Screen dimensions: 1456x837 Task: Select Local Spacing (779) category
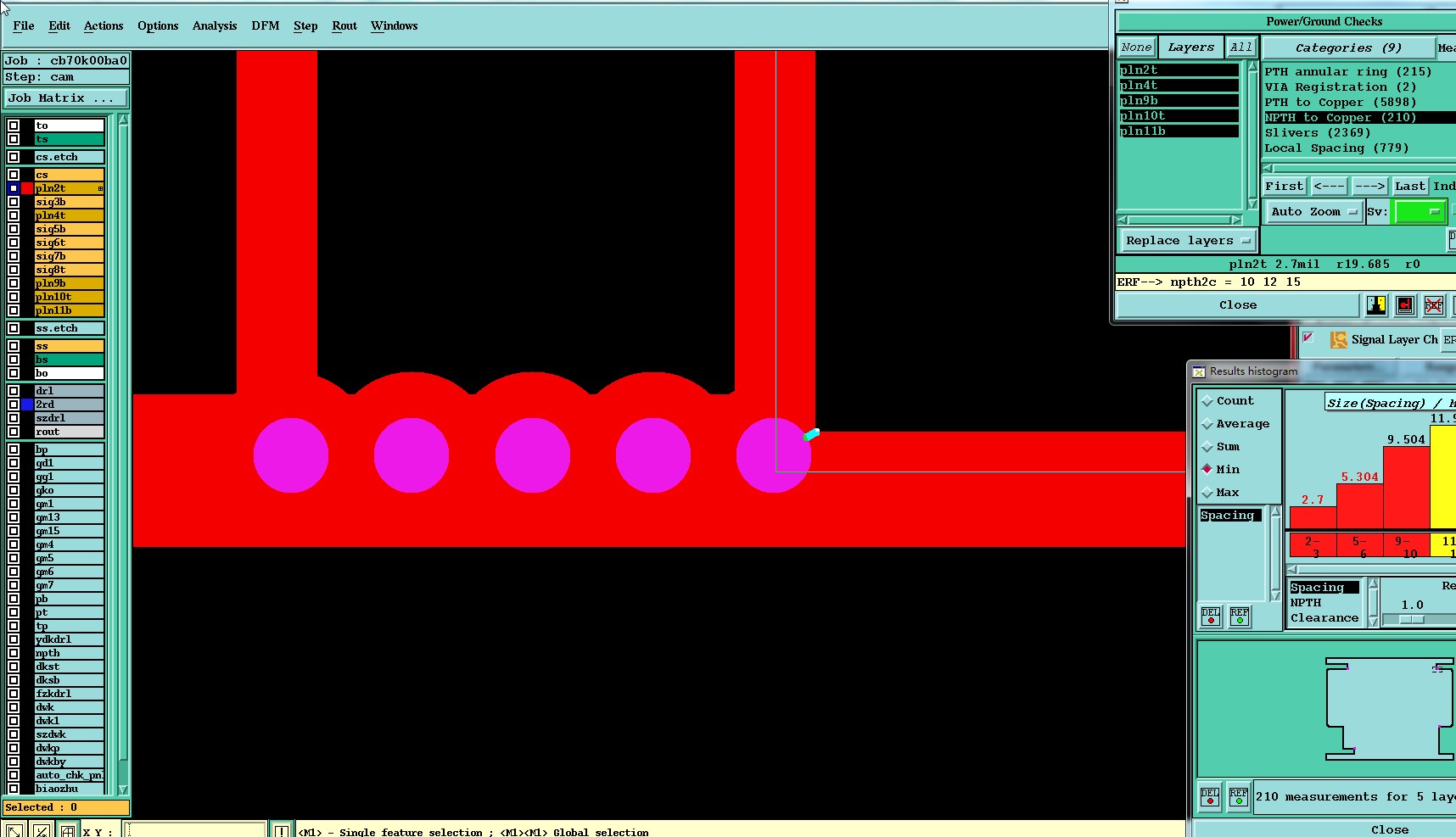(x=1359, y=148)
